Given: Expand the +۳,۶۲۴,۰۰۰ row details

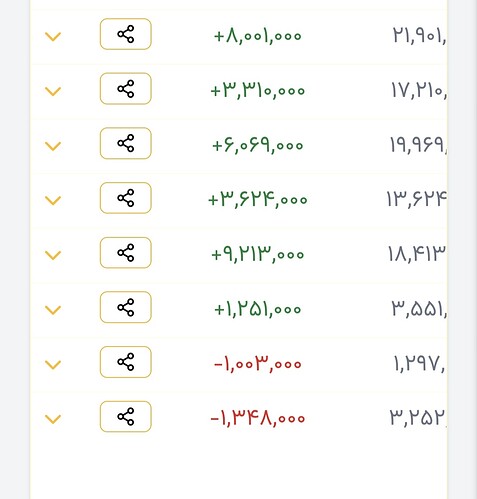Looking at the screenshot, I should coord(53,201).
